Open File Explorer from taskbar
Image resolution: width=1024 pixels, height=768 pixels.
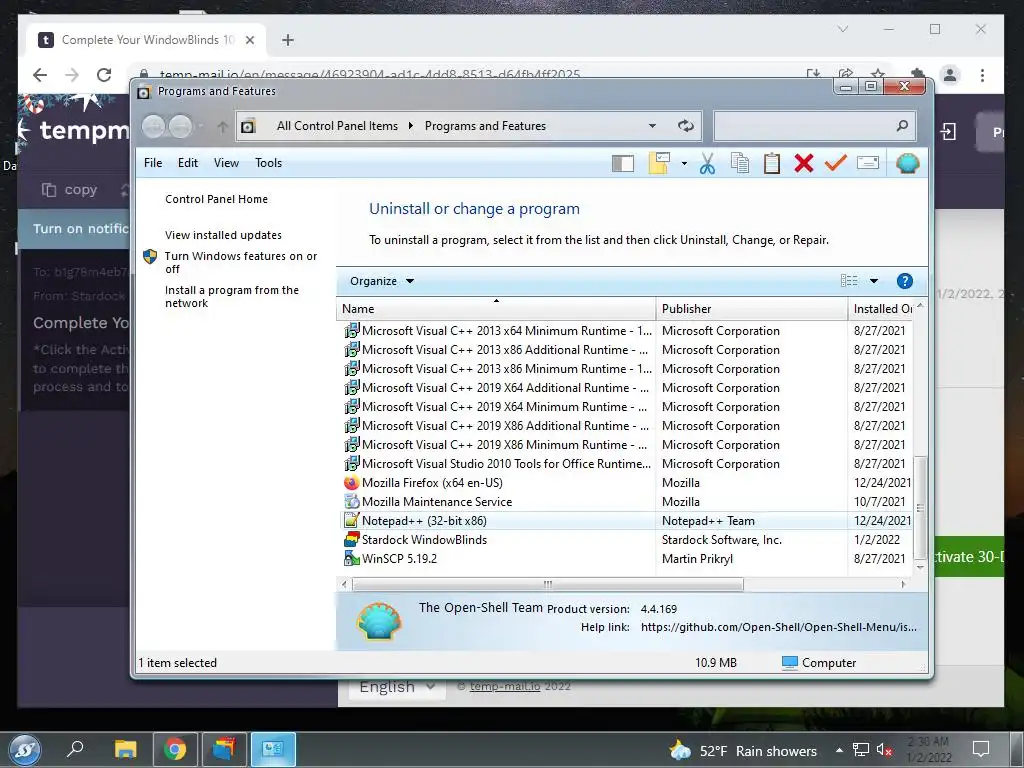pyautogui.click(x=125, y=750)
